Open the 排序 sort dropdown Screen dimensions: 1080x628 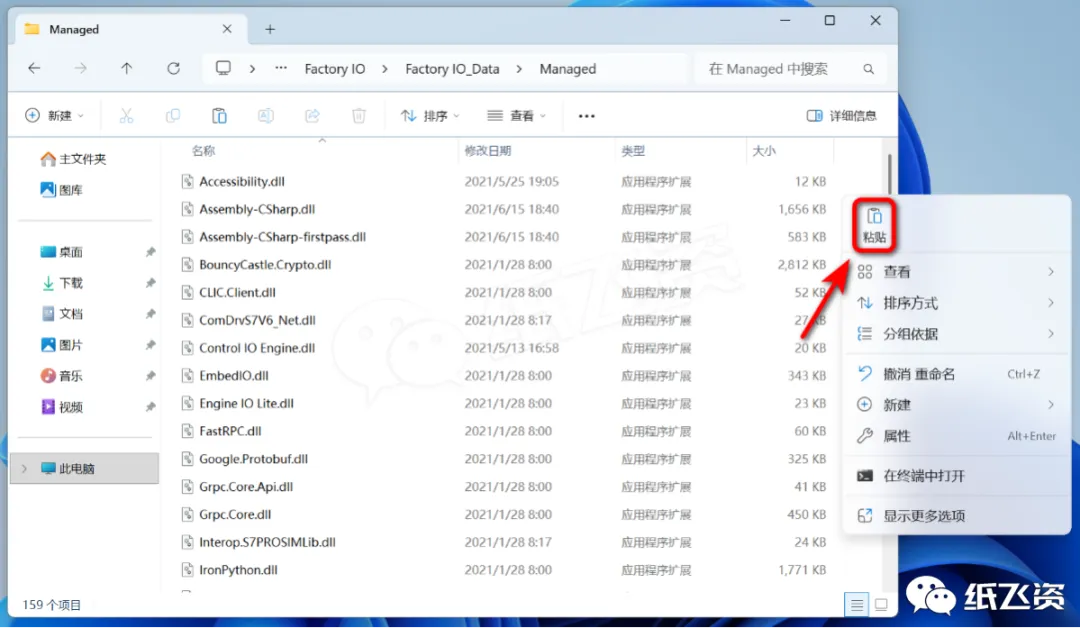click(x=430, y=116)
